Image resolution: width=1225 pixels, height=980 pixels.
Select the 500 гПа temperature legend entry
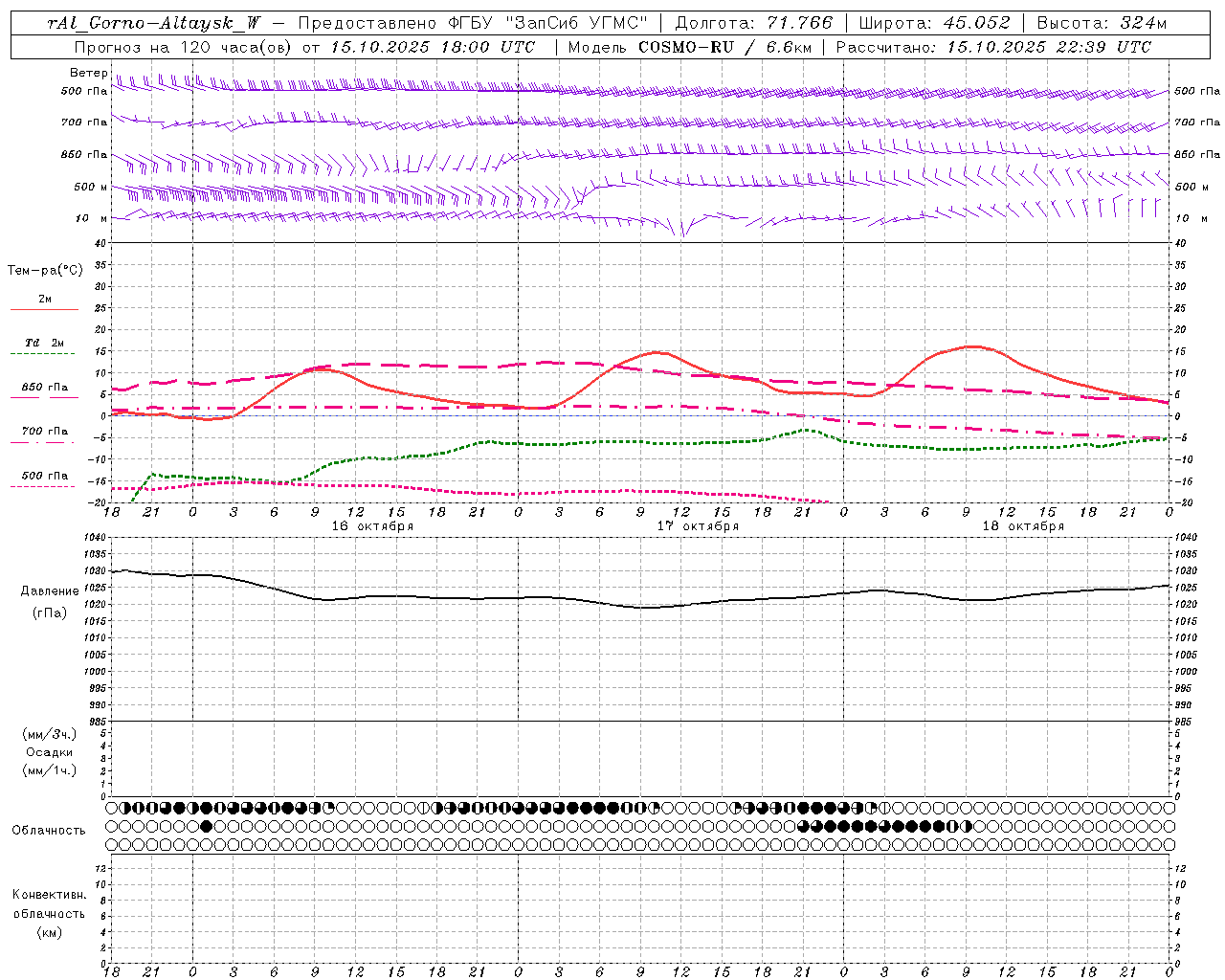[x=45, y=476]
